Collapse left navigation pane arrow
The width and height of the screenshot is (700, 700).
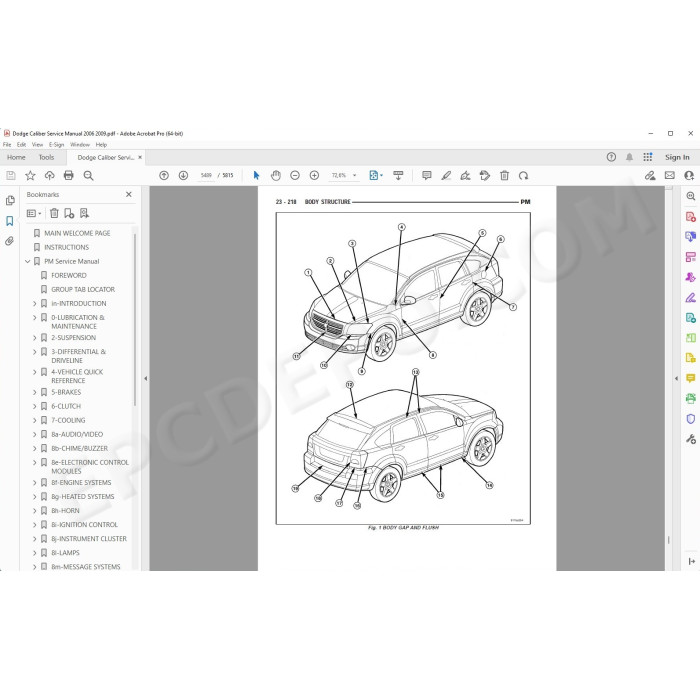tap(146, 379)
